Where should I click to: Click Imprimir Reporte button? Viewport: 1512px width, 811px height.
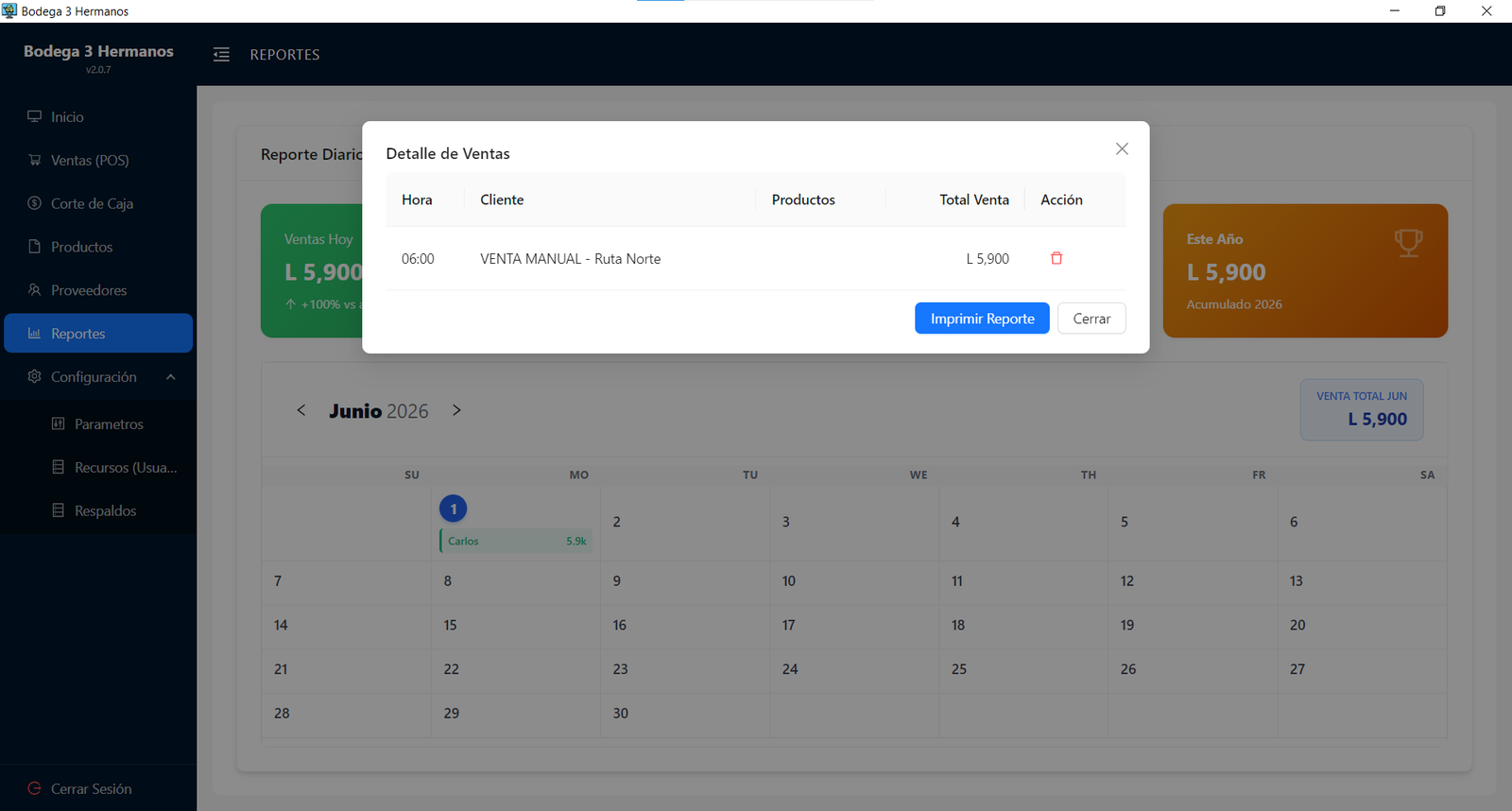982,319
